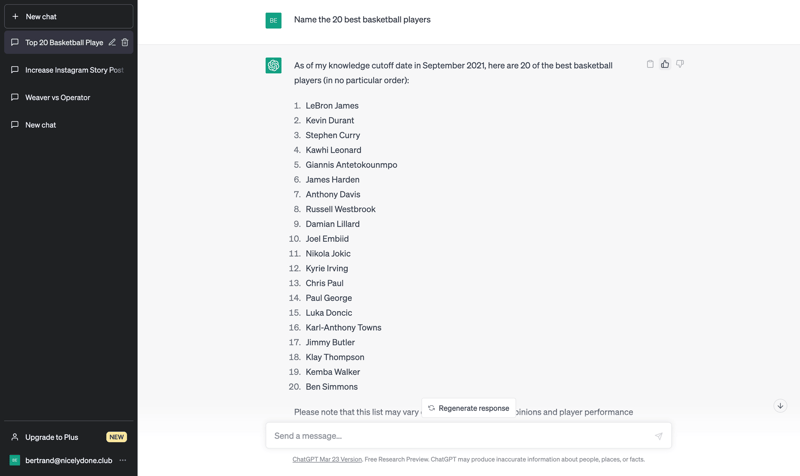Open the ChatGPT Mar 23 Version link
Screen dimensions: 800x476
327,460
